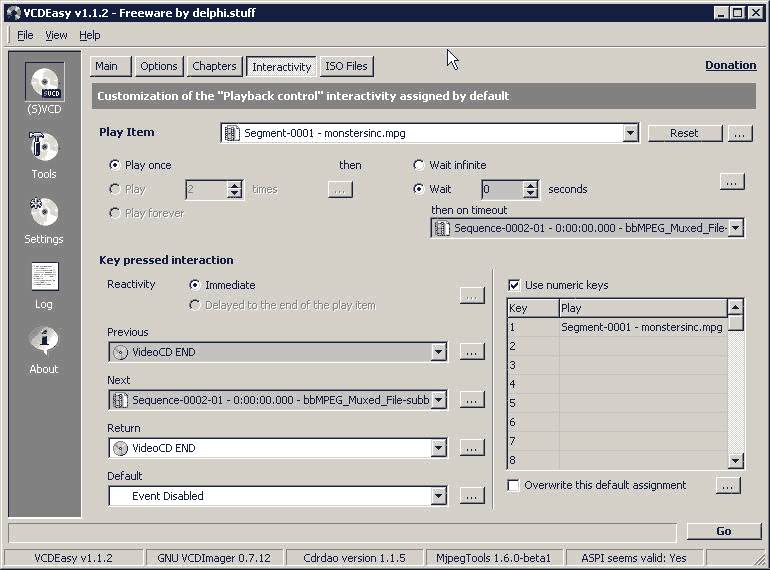Click the ellipsis button right of seconds
Screen dimensions: 770x570
pyautogui.click(x=732, y=182)
